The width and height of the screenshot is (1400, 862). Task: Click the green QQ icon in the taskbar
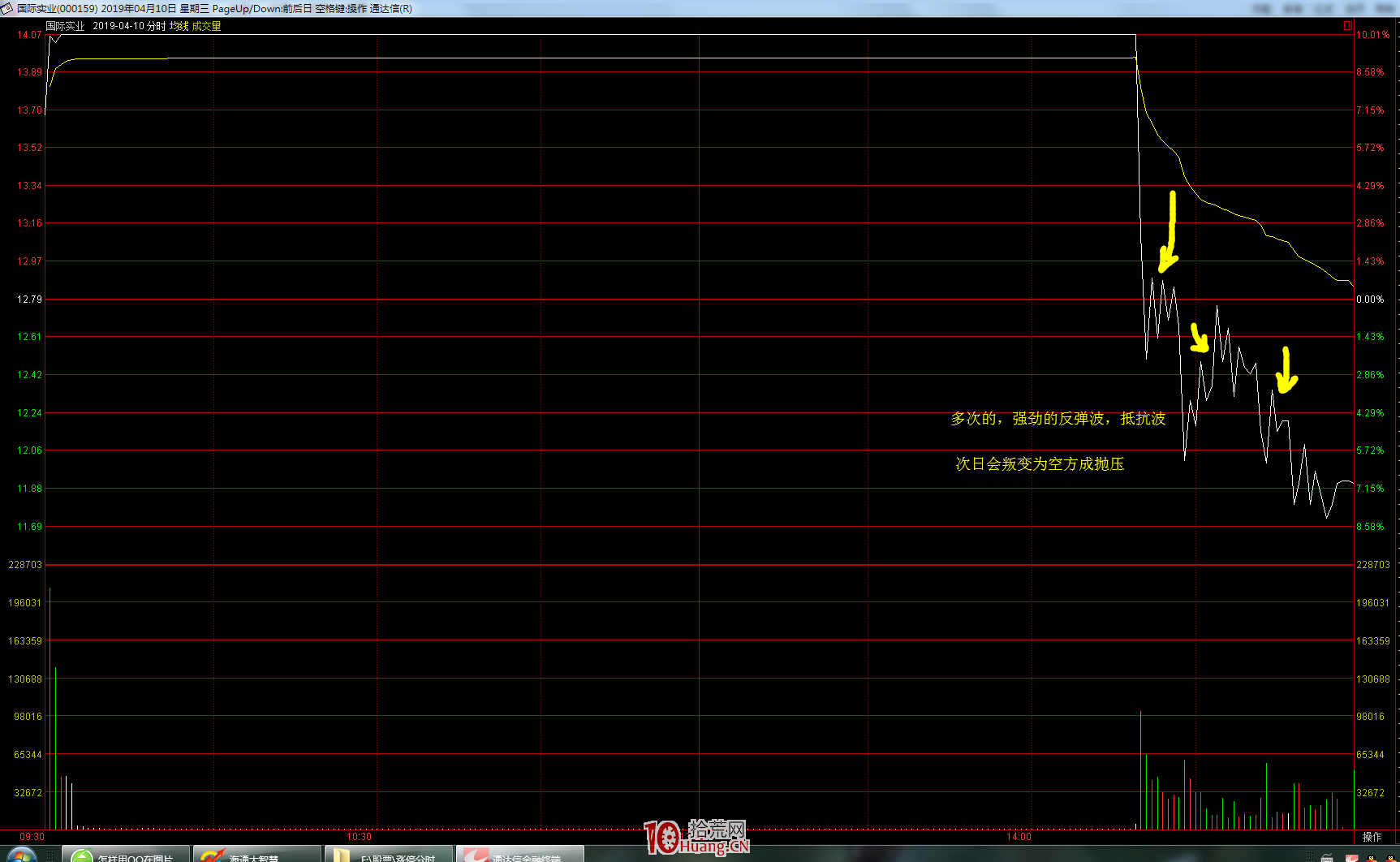click(82, 856)
